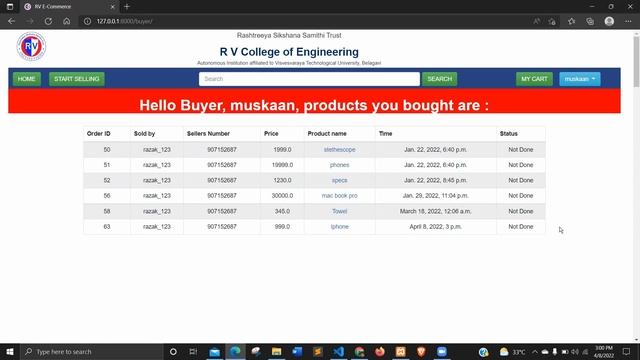
Task: Open Task View on the taskbar
Action: tap(193, 351)
